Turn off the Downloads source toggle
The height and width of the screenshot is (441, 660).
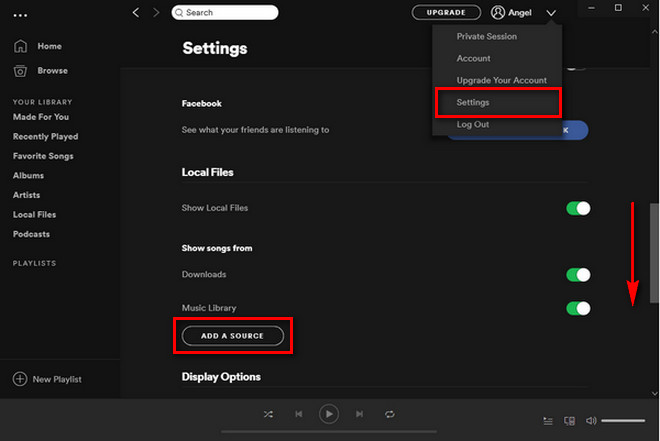[578, 275]
